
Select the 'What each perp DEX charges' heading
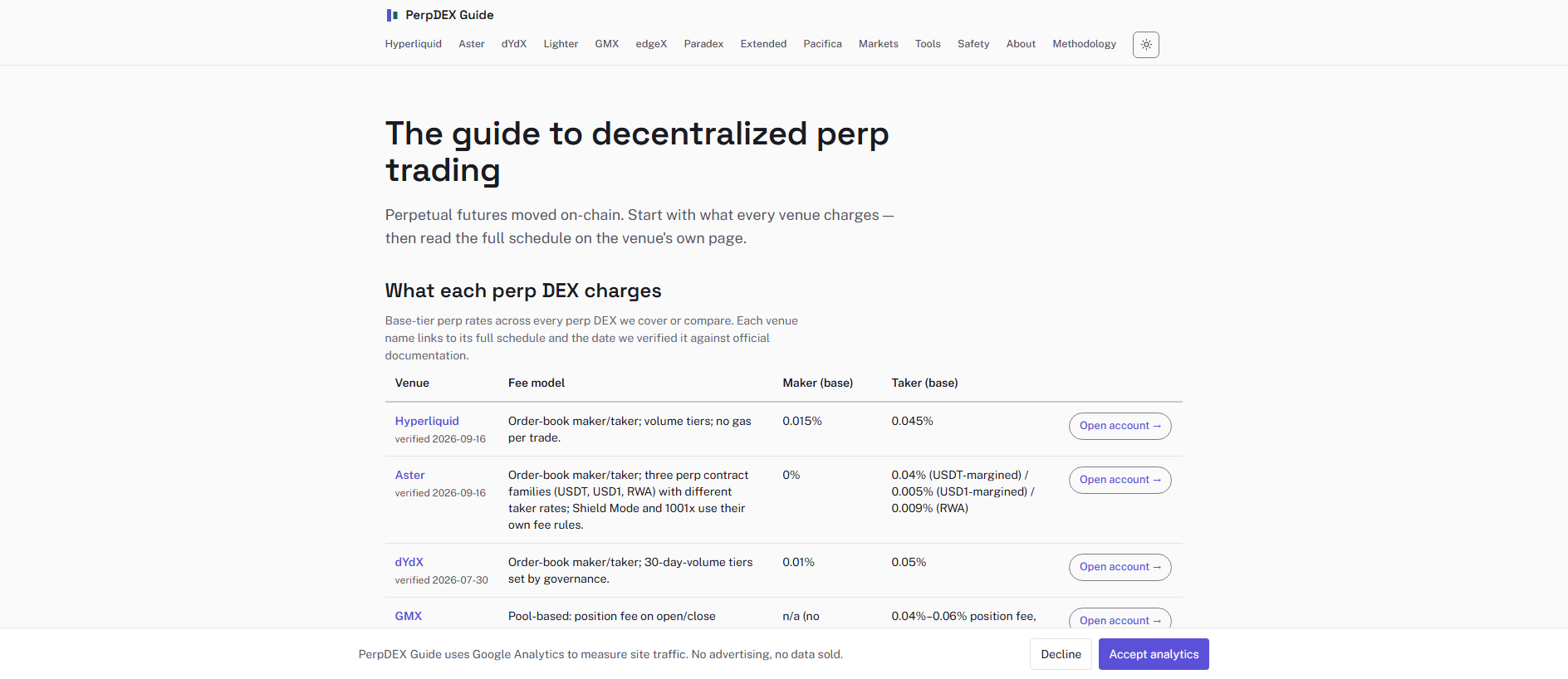[x=523, y=291]
